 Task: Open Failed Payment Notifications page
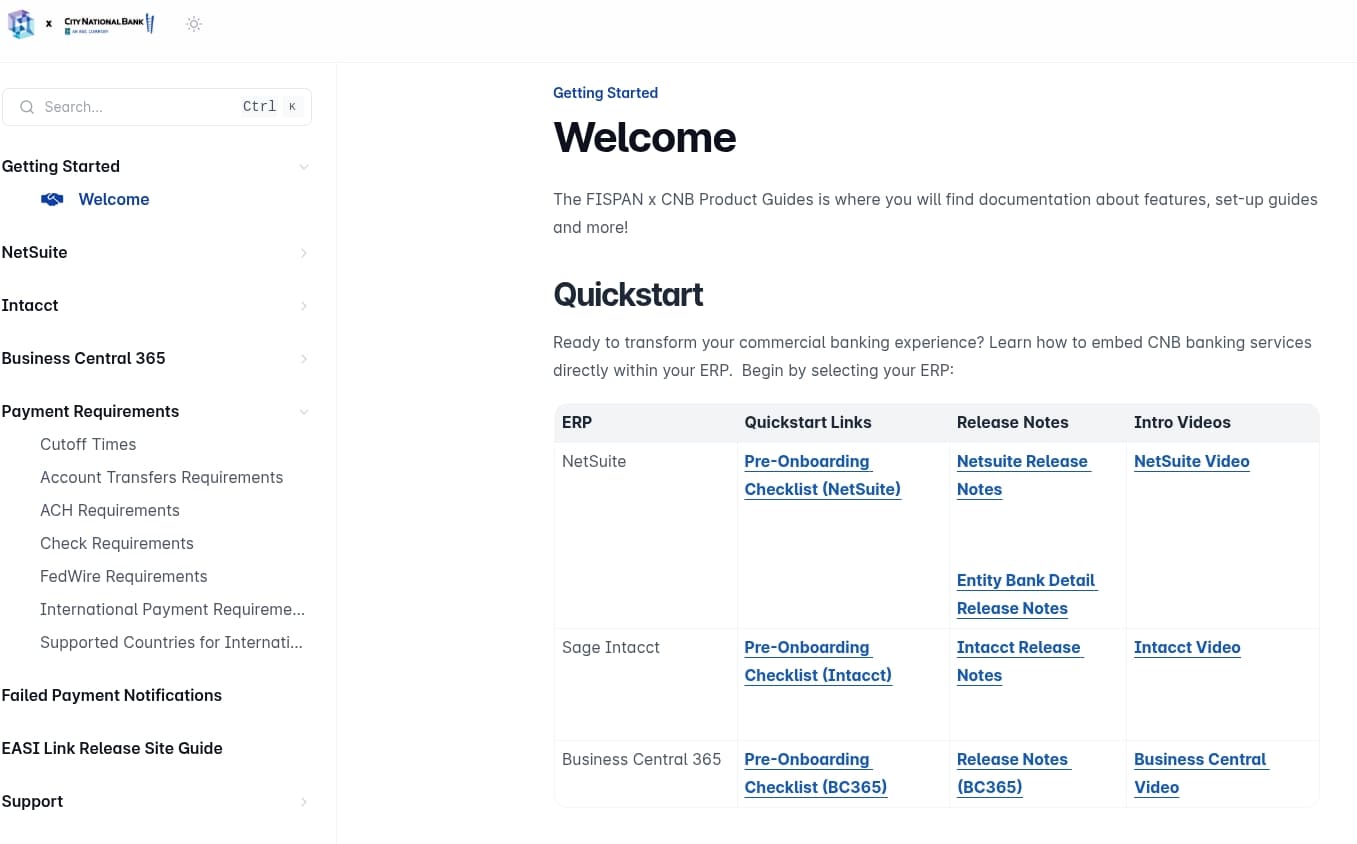pos(112,695)
